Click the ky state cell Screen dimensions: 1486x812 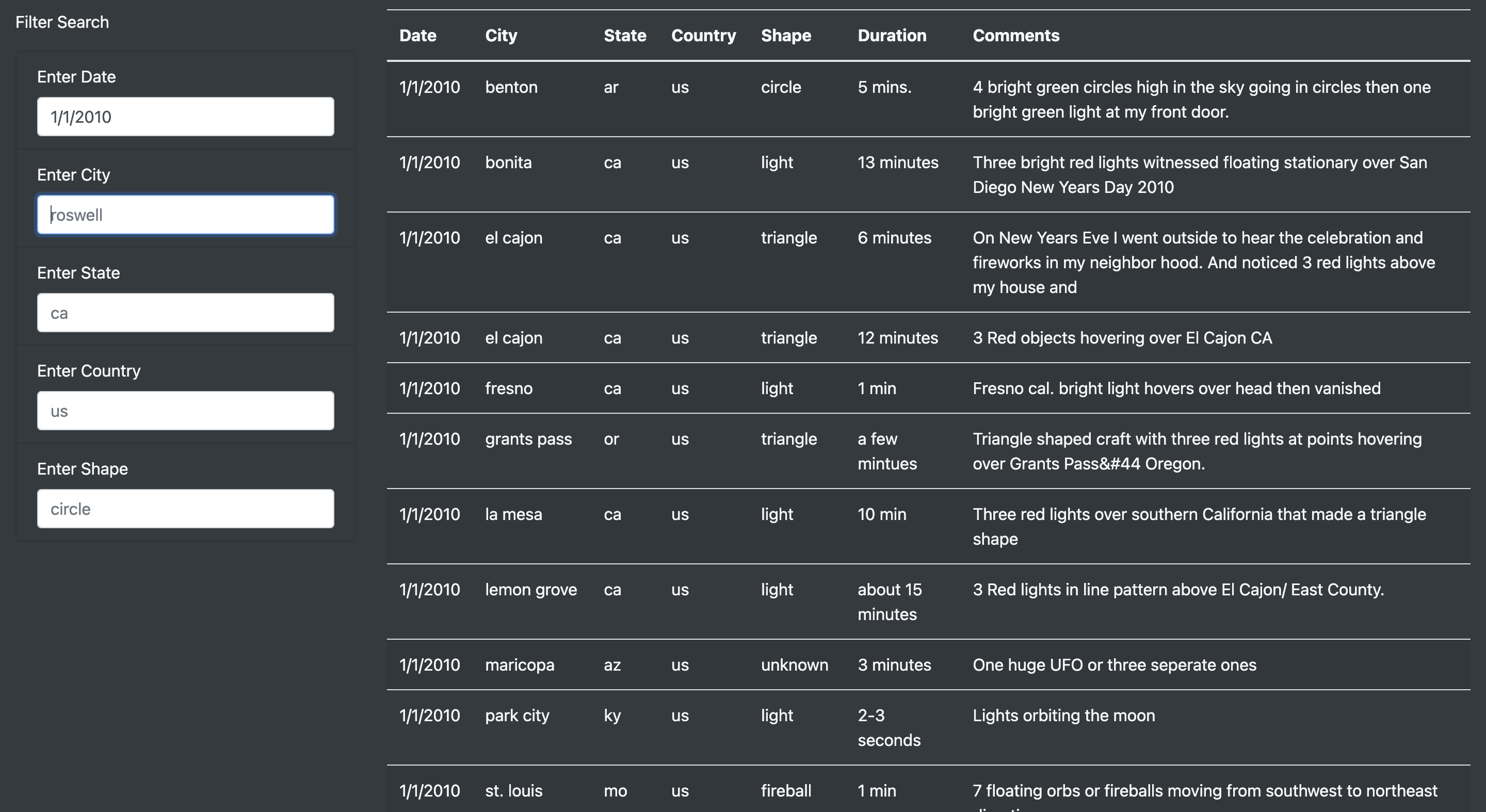click(612, 715)
